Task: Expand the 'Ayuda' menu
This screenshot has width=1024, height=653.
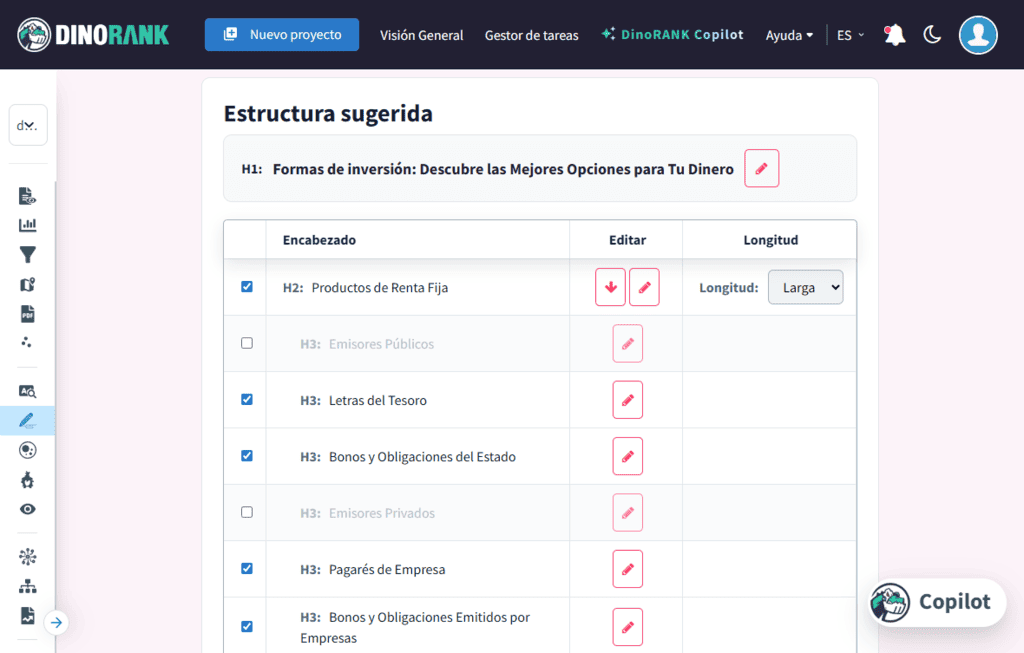Action: click(789, 34)
